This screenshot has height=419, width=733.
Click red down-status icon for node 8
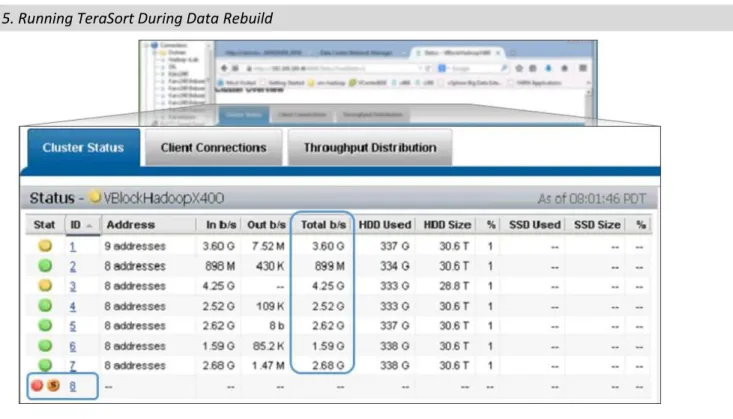point(37,385)
